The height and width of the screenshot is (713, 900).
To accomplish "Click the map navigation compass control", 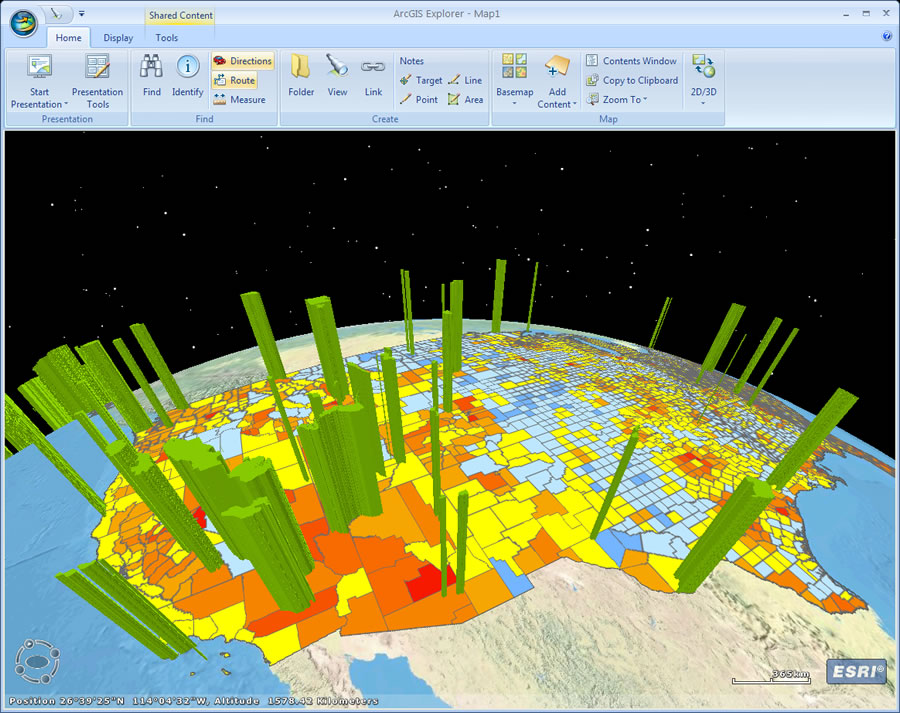I will coord(39,661).
